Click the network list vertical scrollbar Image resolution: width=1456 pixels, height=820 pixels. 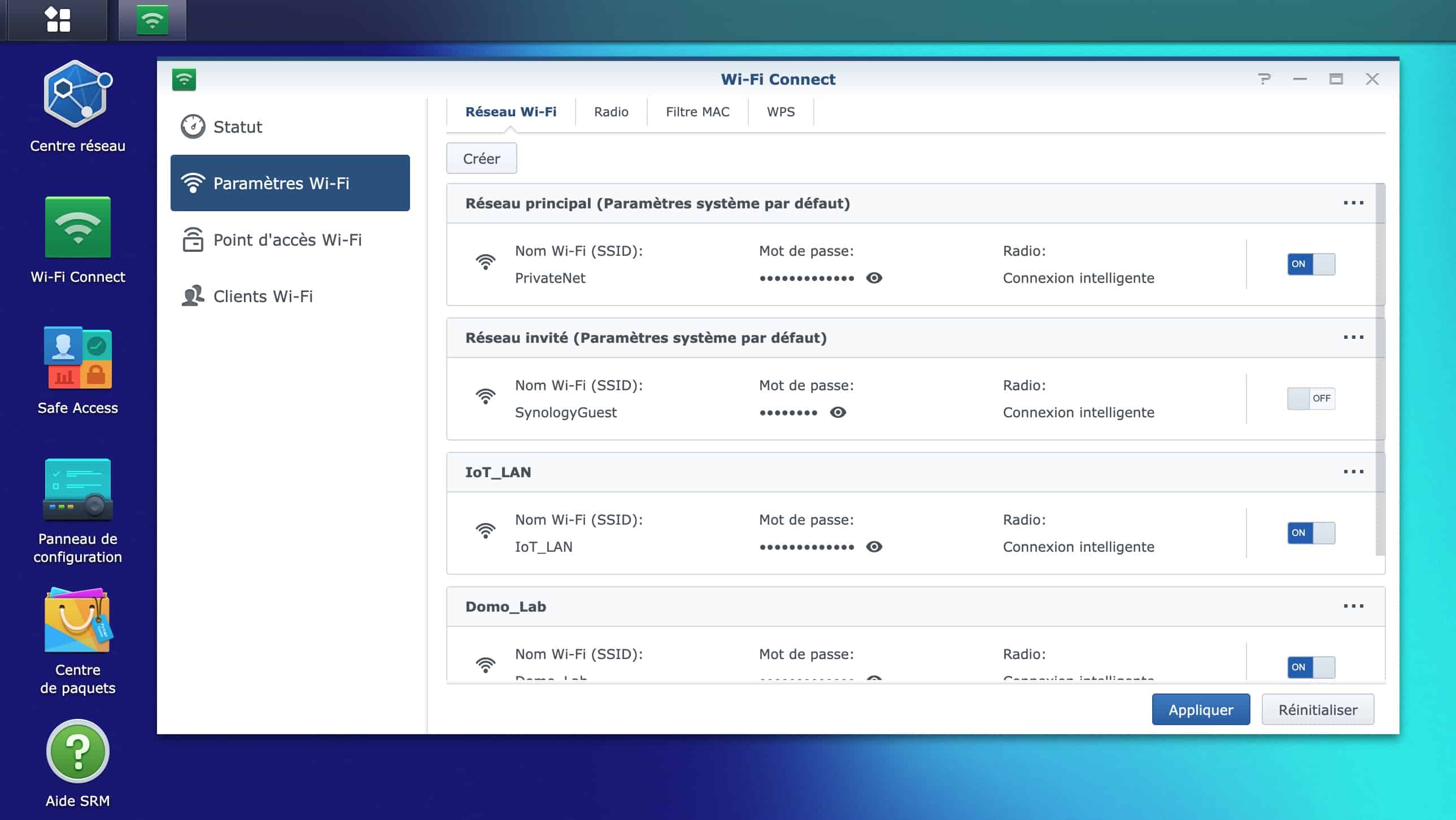(x=1380, y=370)
